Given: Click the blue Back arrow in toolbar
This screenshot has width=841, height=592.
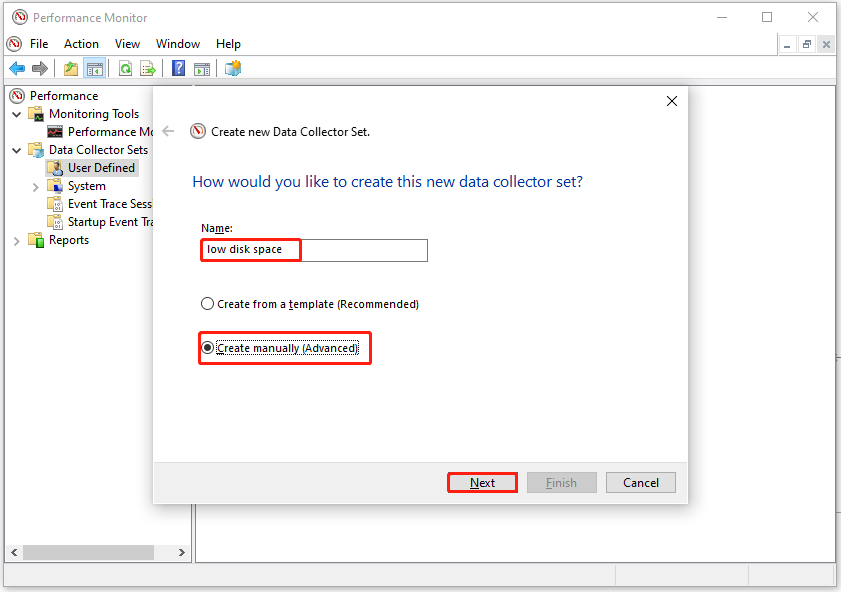Looking at the screenshot, I should click(x=17, y=68).
